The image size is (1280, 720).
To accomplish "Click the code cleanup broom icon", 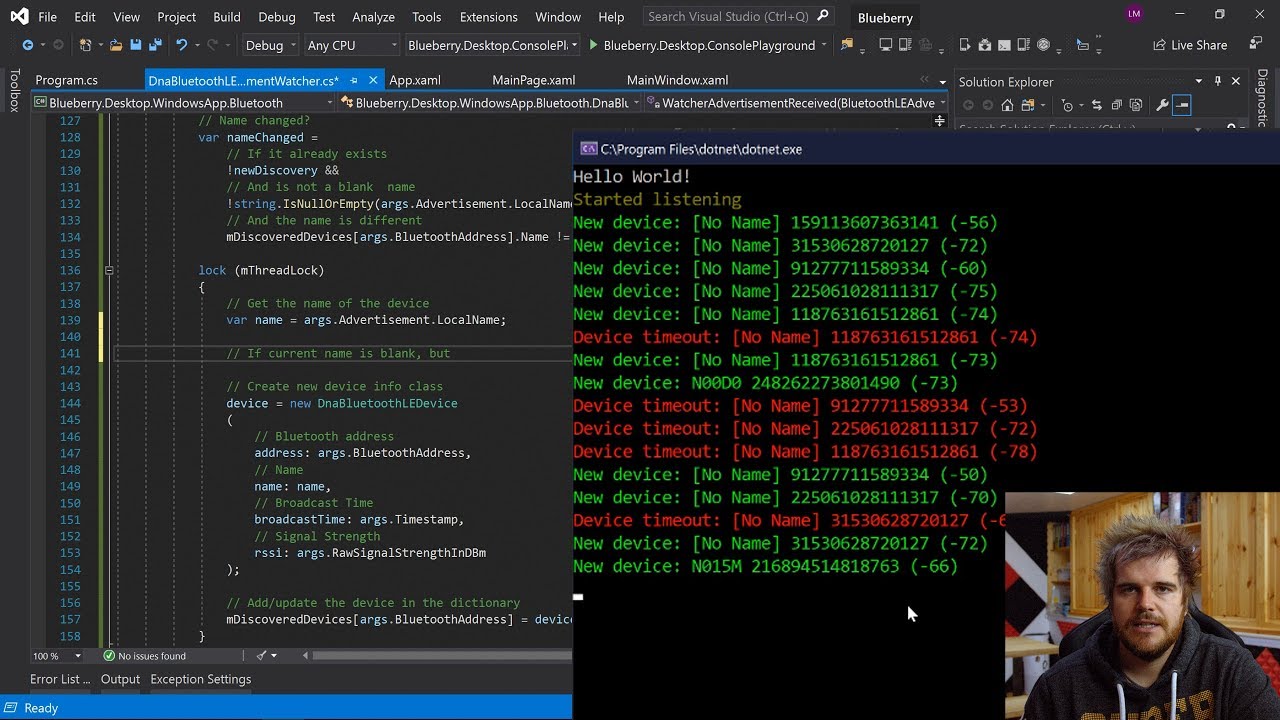I will point(261,656).
